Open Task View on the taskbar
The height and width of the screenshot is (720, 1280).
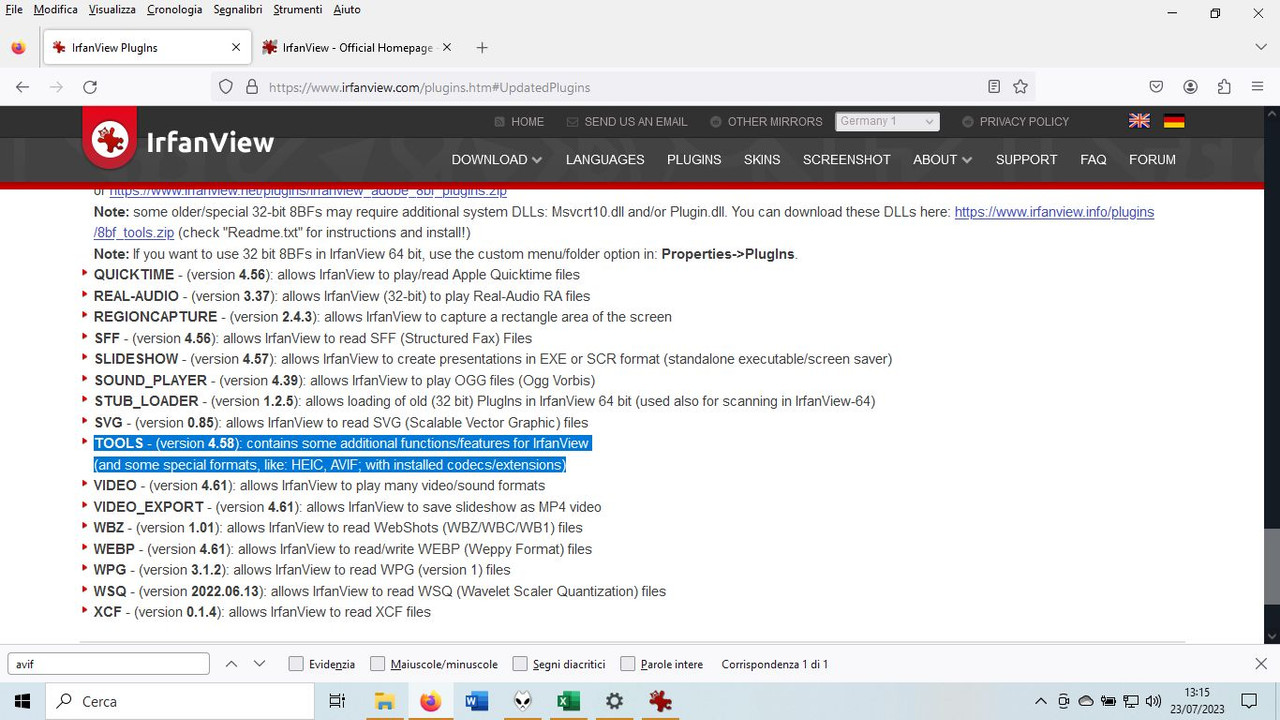(337, 701)
